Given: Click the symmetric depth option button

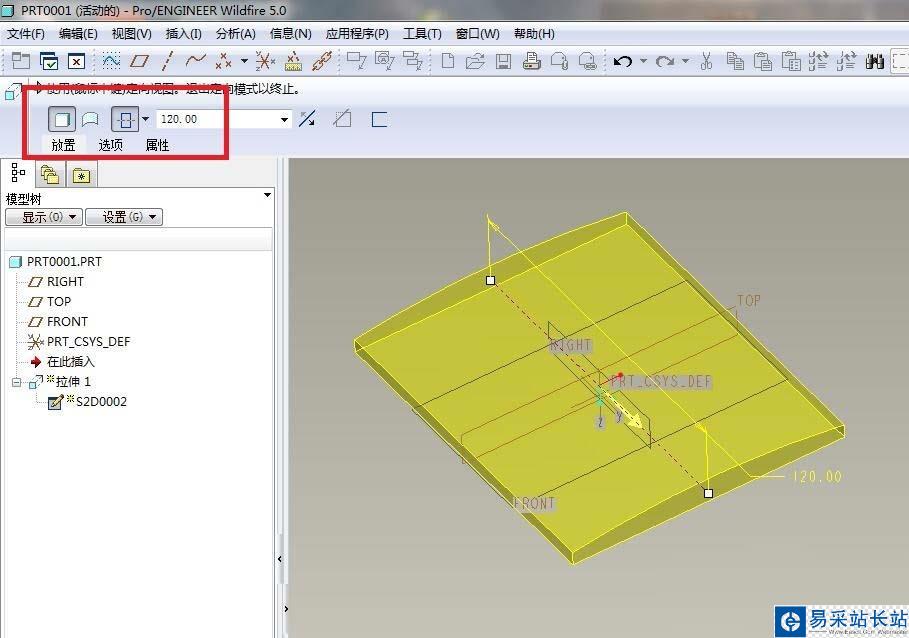Looking at the screenshot, I should 125,119.
